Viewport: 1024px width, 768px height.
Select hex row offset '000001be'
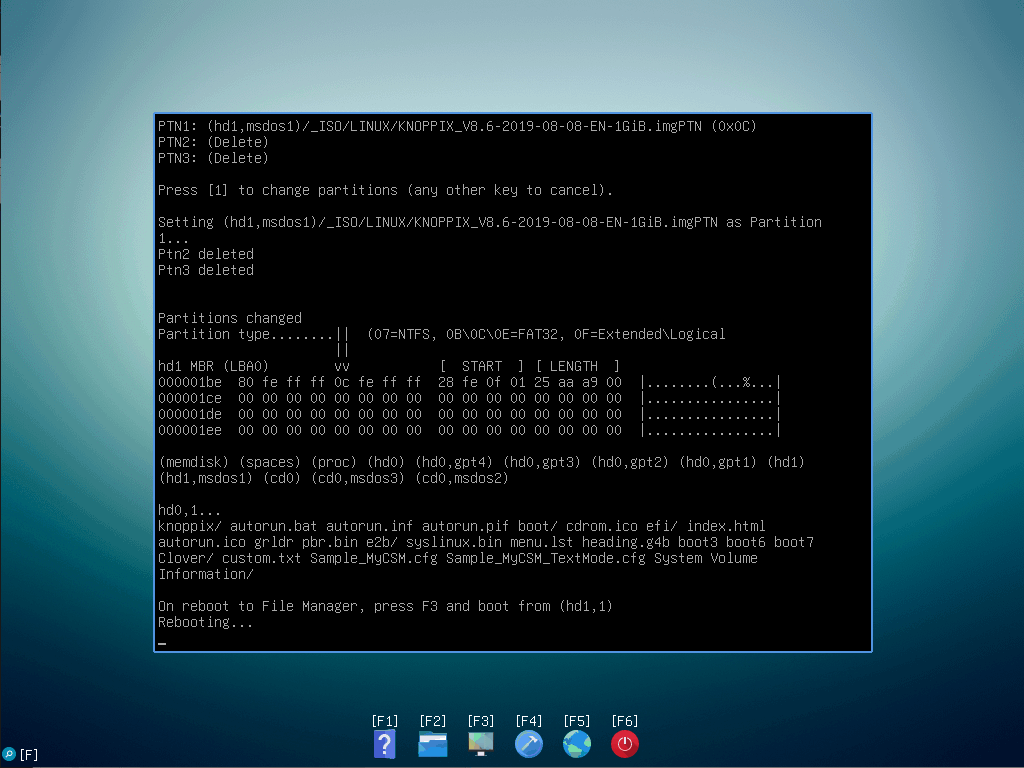(x=190, y=382)
